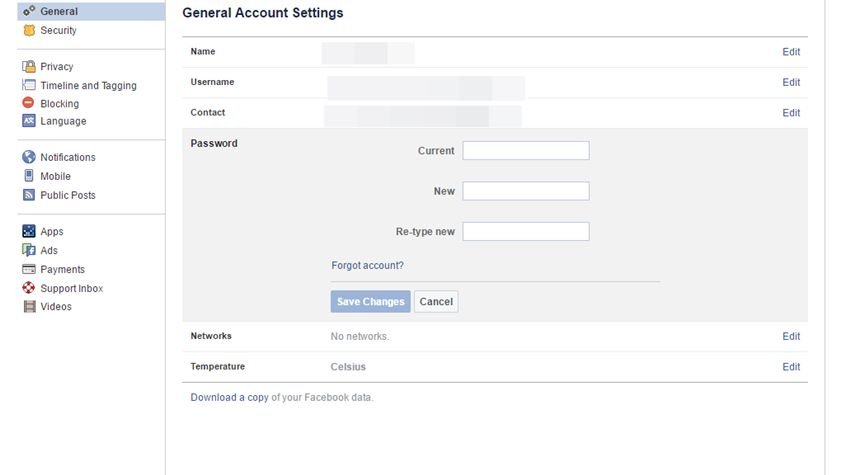Edit the Username setting
This screenshot has width=850, height=475.
point(791,82)
